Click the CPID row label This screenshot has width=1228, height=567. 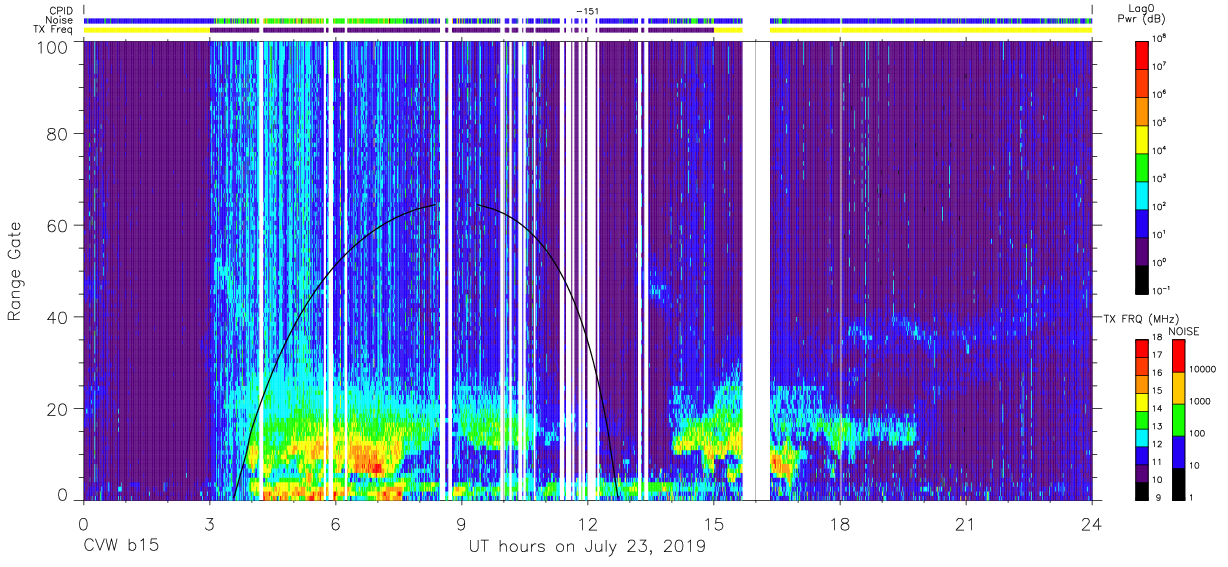point(59,10)
